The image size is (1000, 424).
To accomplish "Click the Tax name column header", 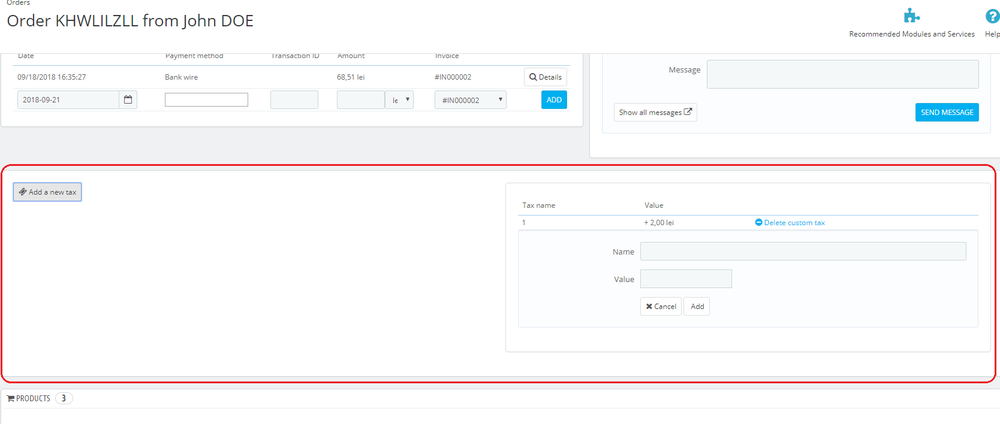I will pyautogui.click(x=539, y=205).
